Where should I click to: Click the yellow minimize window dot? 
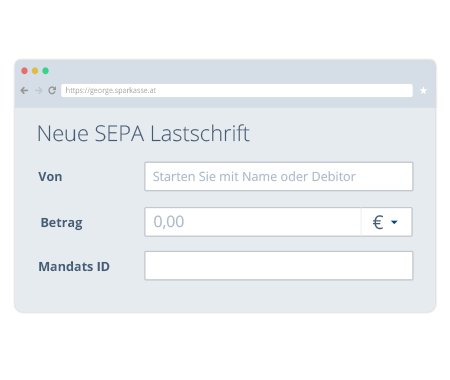[35, 71]
